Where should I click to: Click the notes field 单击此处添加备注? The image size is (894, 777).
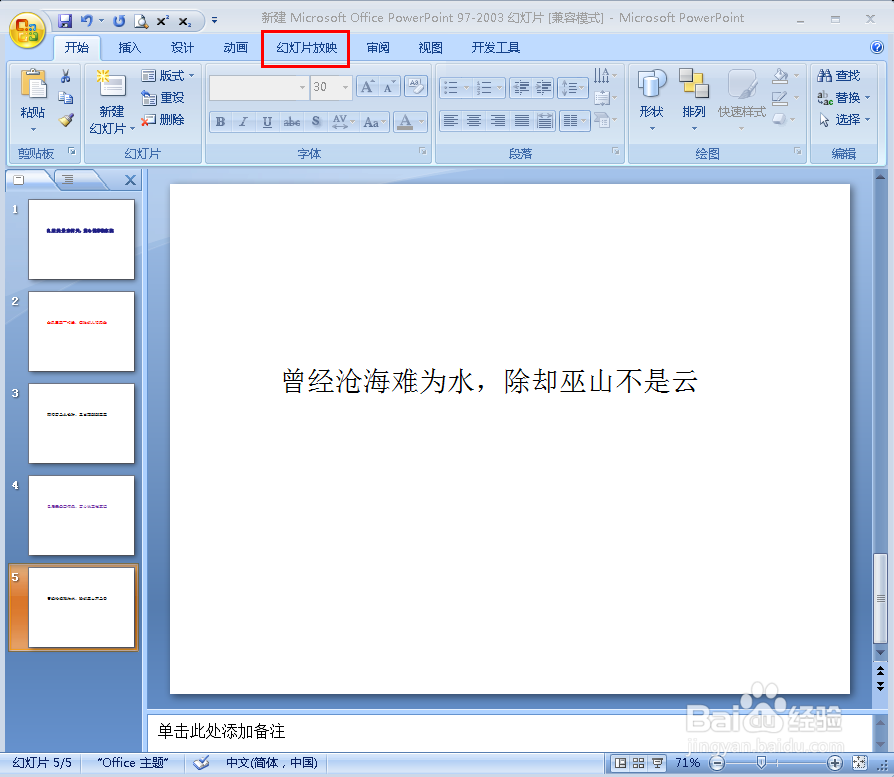point(510,731)
